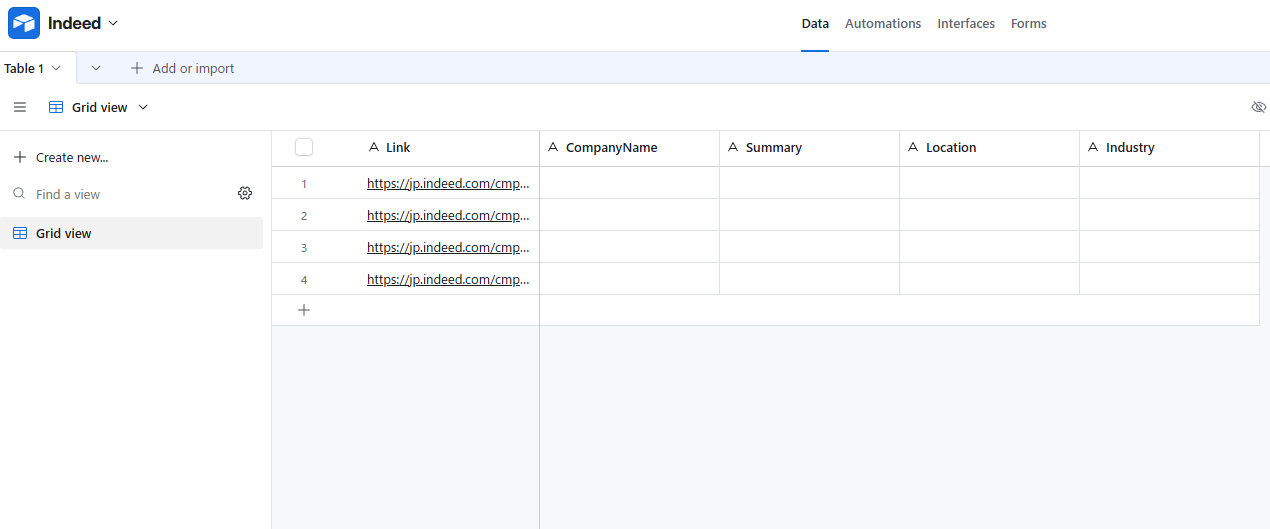Click the grid icon beside Grid view title

point(56,107)
